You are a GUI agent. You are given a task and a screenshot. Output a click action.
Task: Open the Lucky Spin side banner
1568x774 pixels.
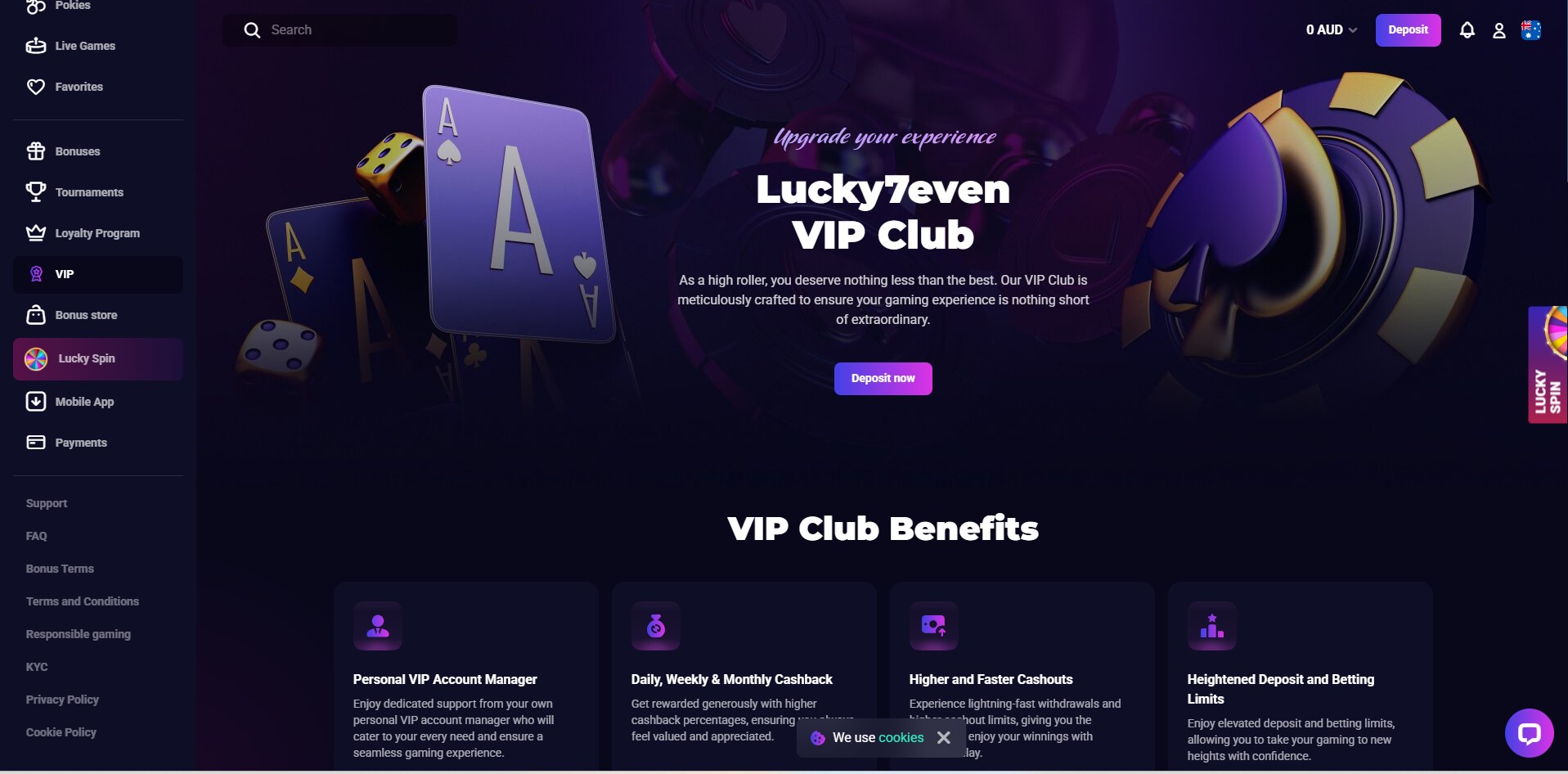1548,365
